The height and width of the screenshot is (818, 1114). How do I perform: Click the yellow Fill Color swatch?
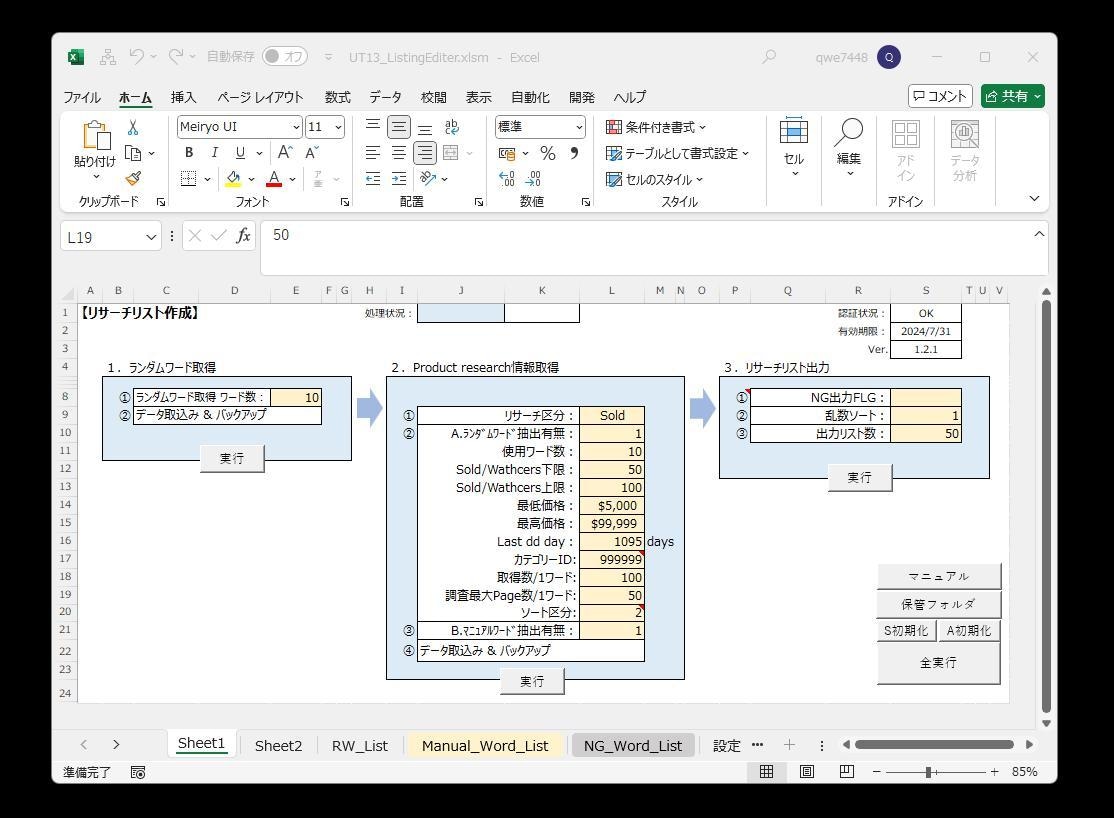[x=233, y=178]
